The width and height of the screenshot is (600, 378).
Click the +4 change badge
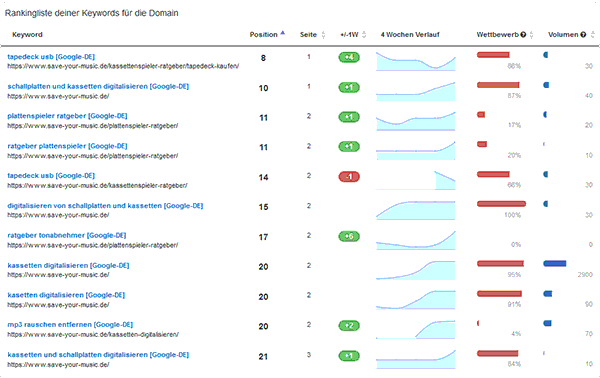pos(349,58)
